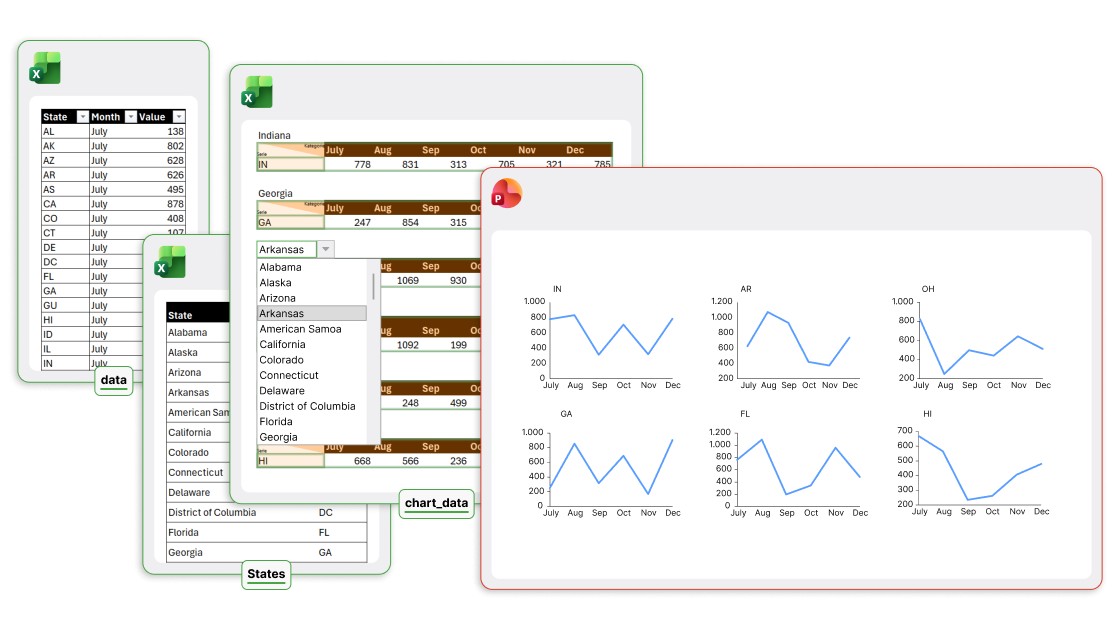
Task: Open the Month column filter arrow
Action: pyautogui.click(x=129, y=117)
